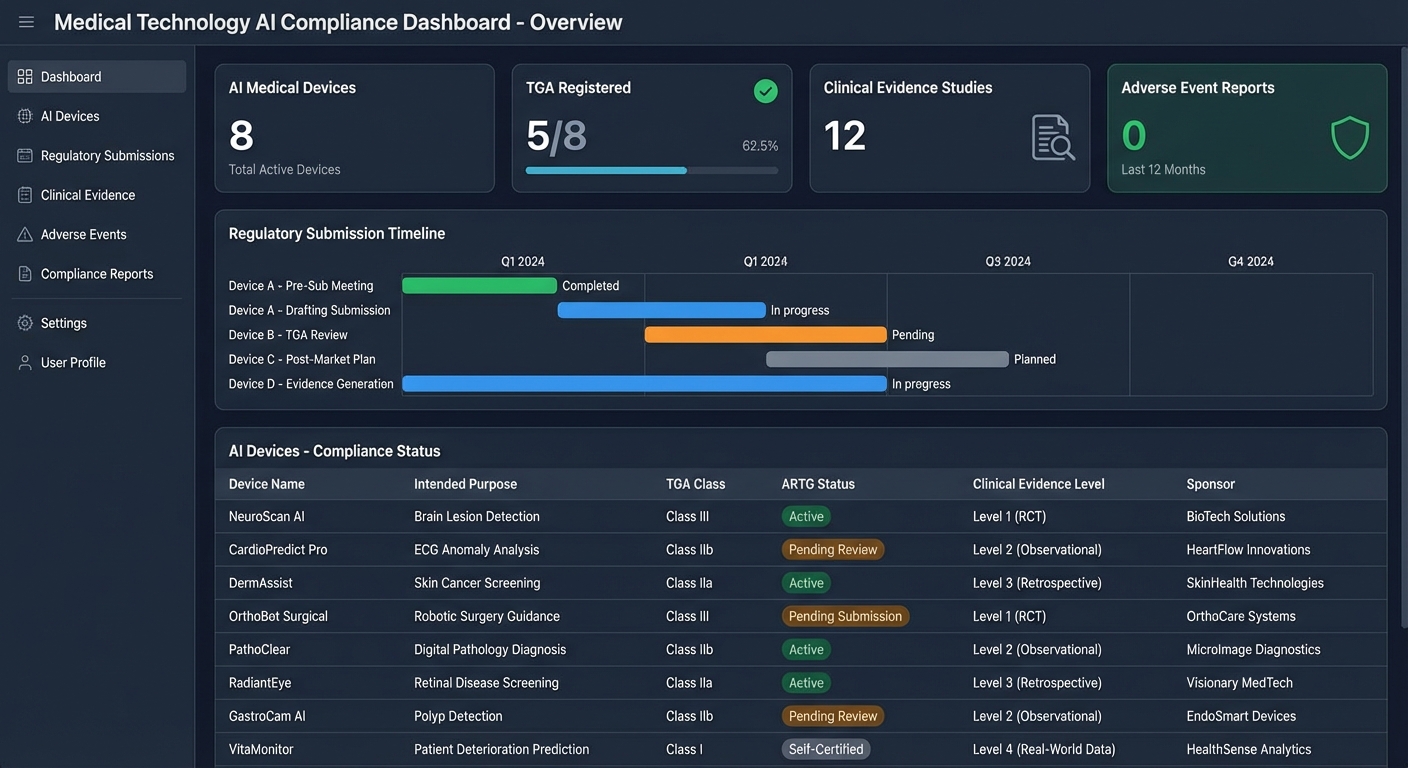
Task: Click the Adverse Events warning triangle icon
Action: tap(22, 234)
